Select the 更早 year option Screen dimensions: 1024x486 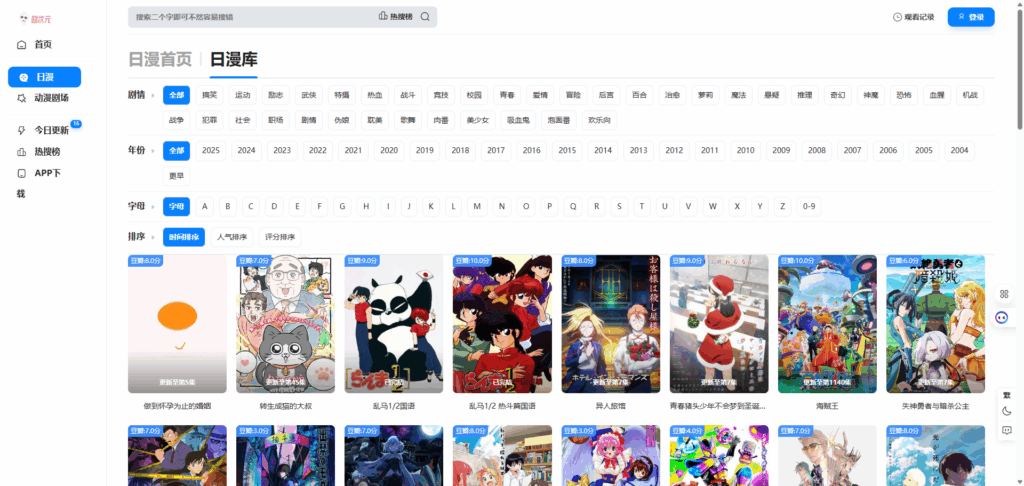point(176,176)
